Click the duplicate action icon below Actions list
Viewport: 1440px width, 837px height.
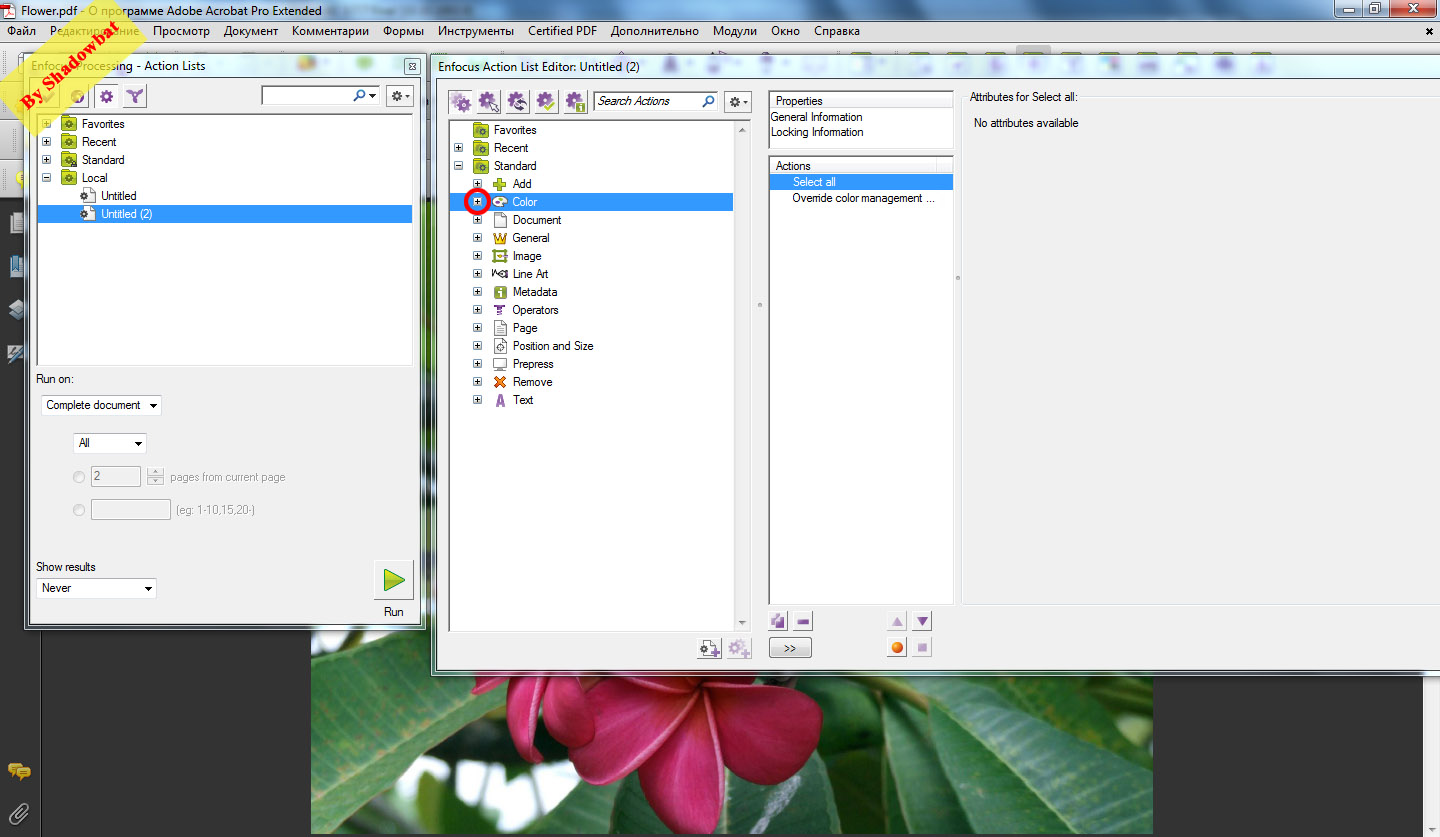779,621
